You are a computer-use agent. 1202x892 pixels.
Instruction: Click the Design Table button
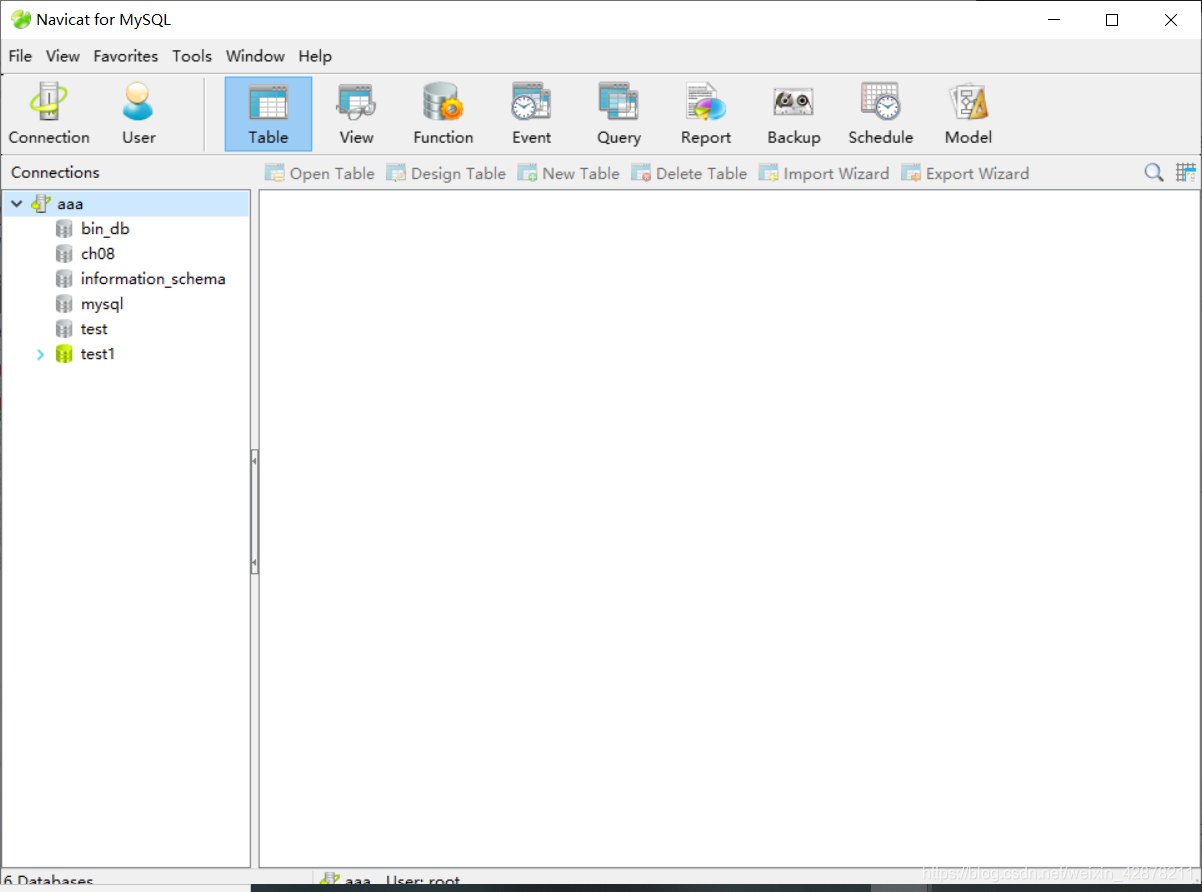(446, 173)
